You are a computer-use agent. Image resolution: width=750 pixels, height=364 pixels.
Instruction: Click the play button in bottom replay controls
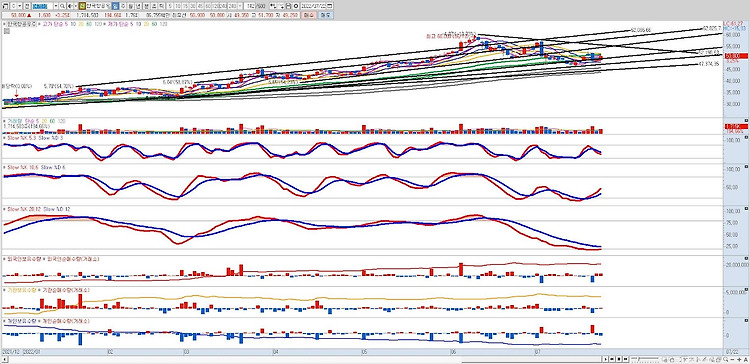coord(606,359)
